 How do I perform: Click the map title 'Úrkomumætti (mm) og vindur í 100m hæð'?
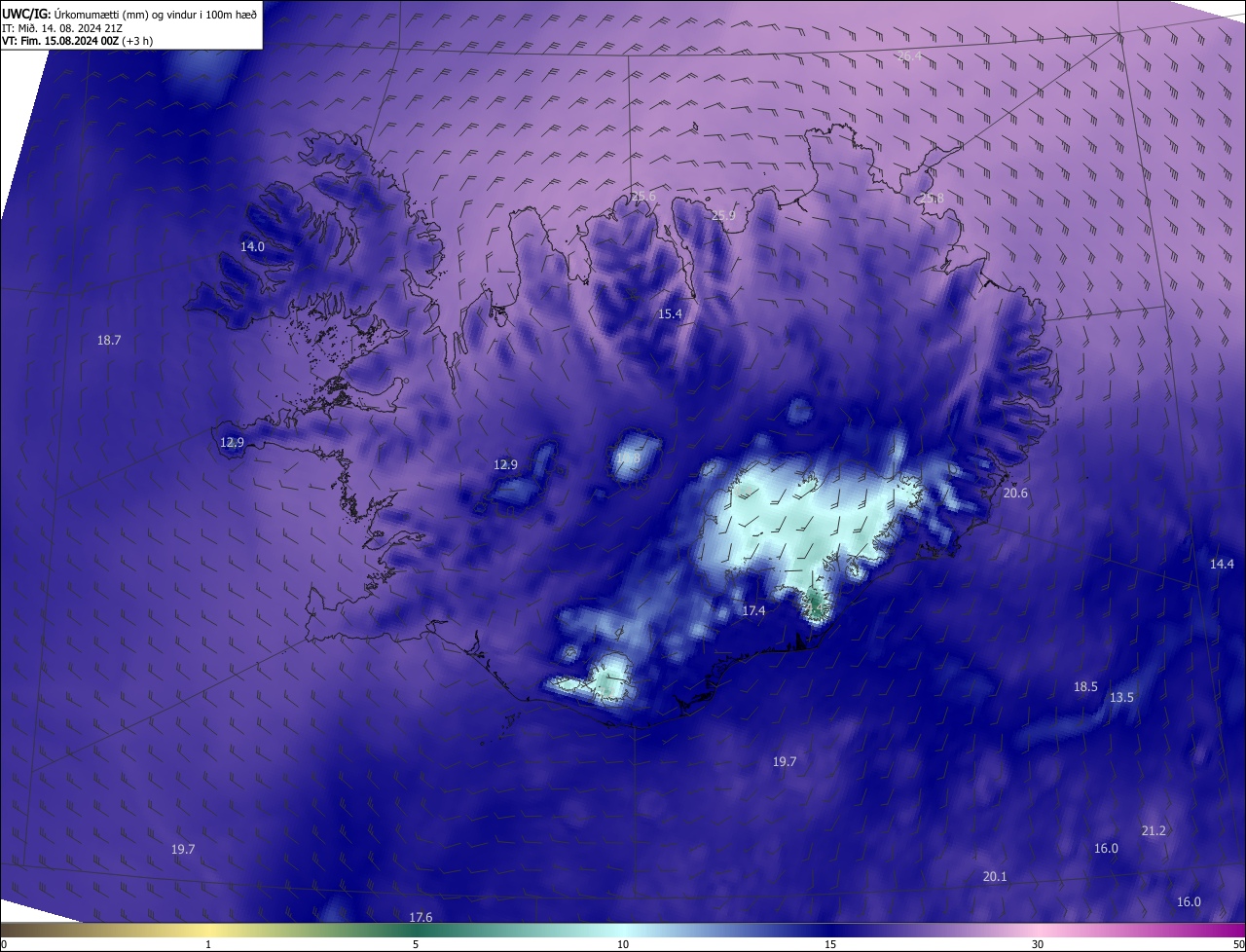[x=155, y=14]
